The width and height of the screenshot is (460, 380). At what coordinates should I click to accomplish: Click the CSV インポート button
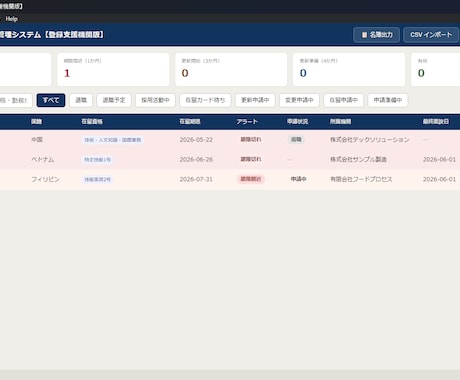tap(431, 35)
